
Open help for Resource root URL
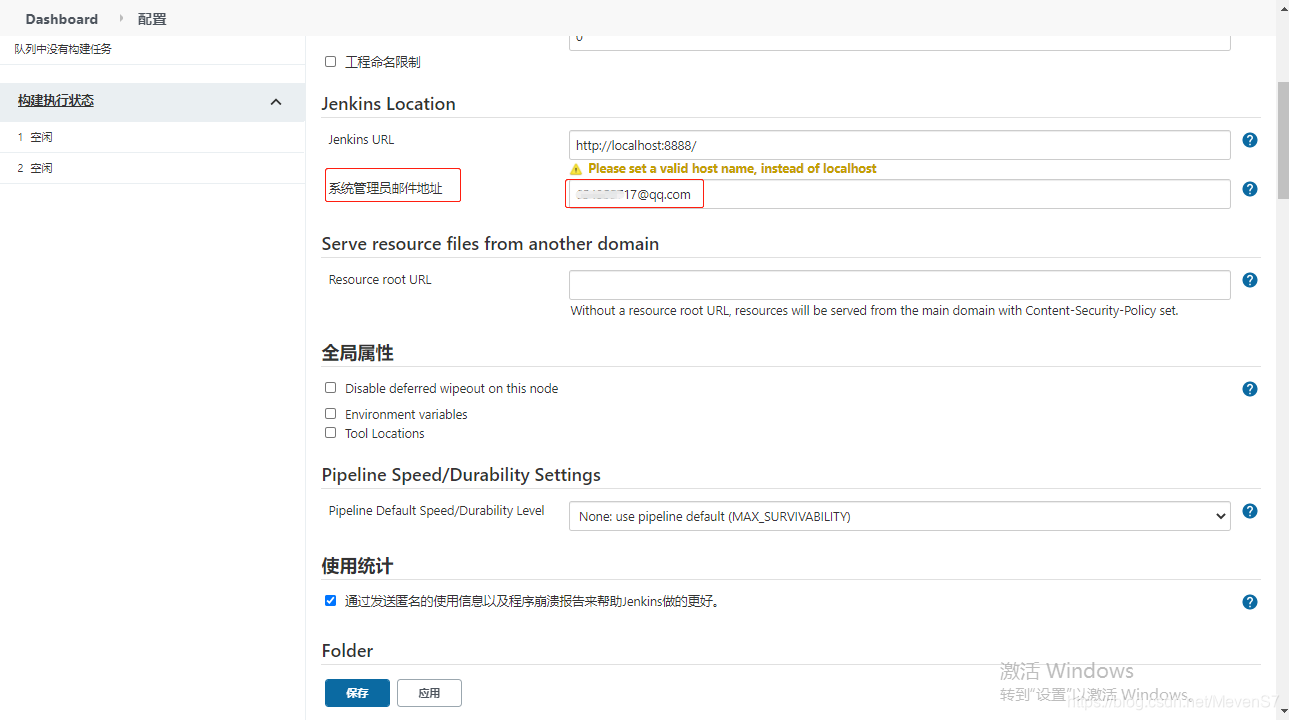pyautogui.click(x=1249, y=280)
